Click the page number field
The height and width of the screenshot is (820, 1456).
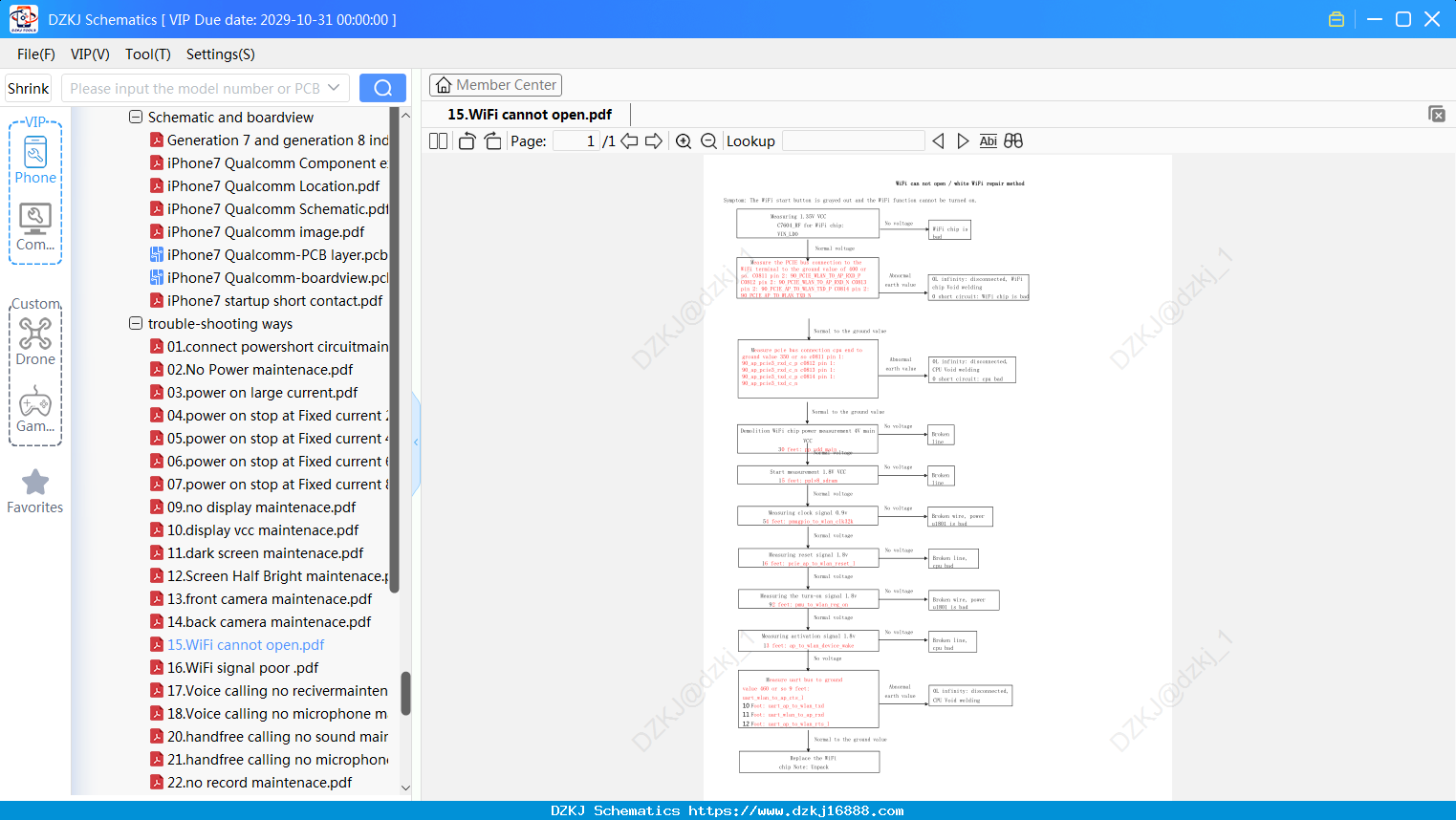576,141
